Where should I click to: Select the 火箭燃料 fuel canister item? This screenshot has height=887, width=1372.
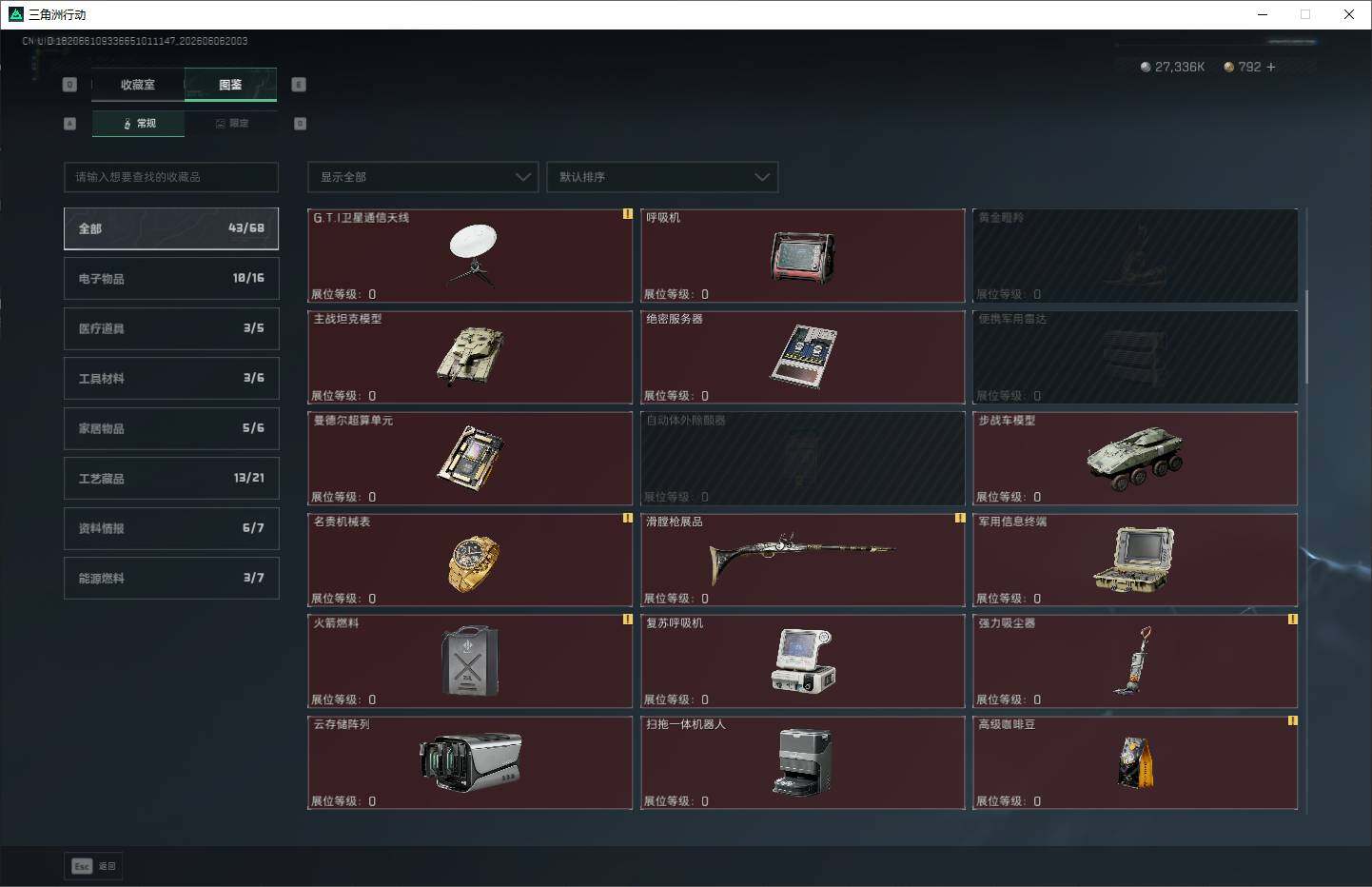[470, 661]
